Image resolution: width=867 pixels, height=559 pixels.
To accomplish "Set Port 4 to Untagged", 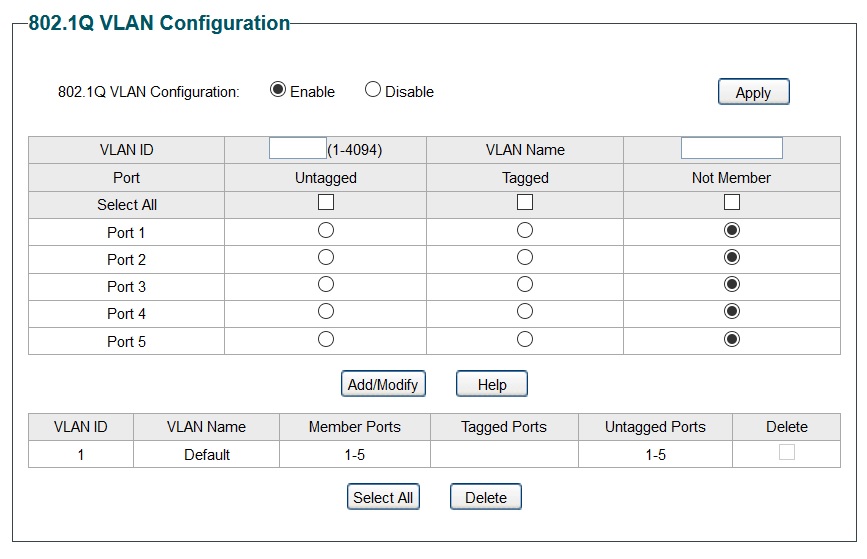I will [x=325, y=312].
